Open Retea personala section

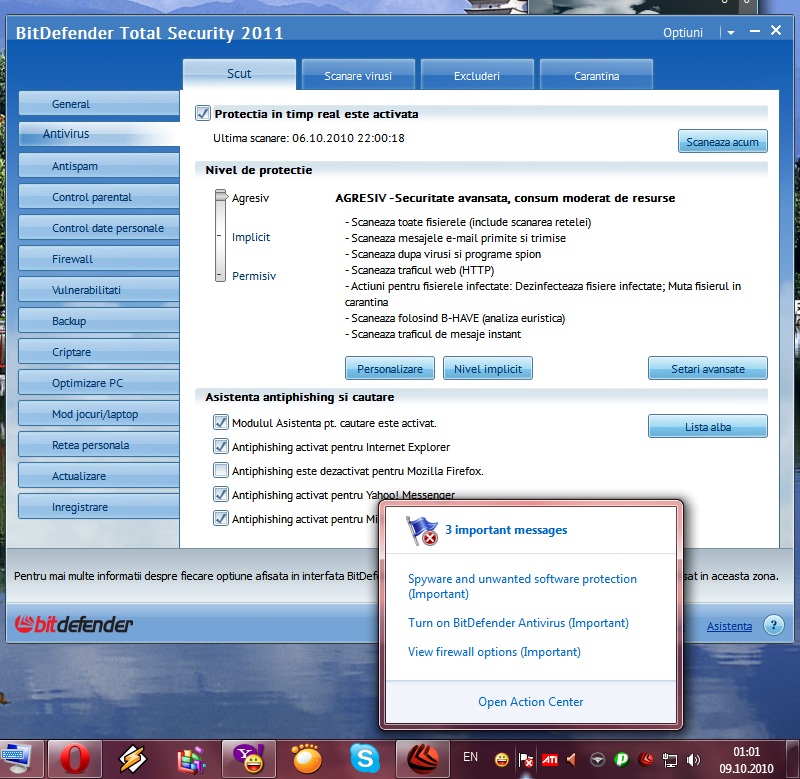(99, 445)
